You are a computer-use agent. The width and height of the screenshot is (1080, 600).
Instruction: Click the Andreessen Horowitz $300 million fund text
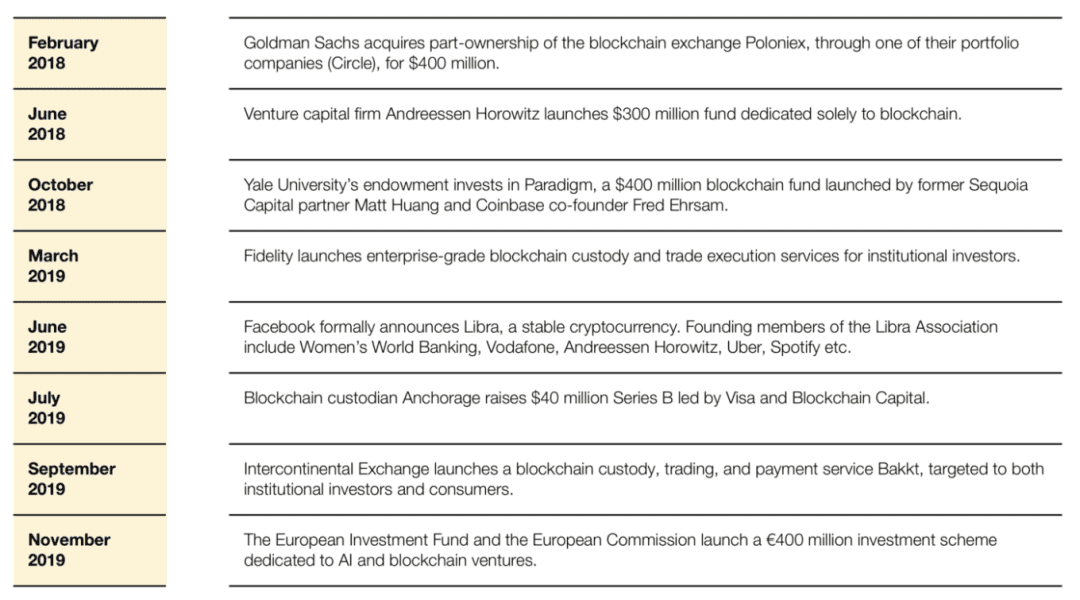(x=602, y=114)
